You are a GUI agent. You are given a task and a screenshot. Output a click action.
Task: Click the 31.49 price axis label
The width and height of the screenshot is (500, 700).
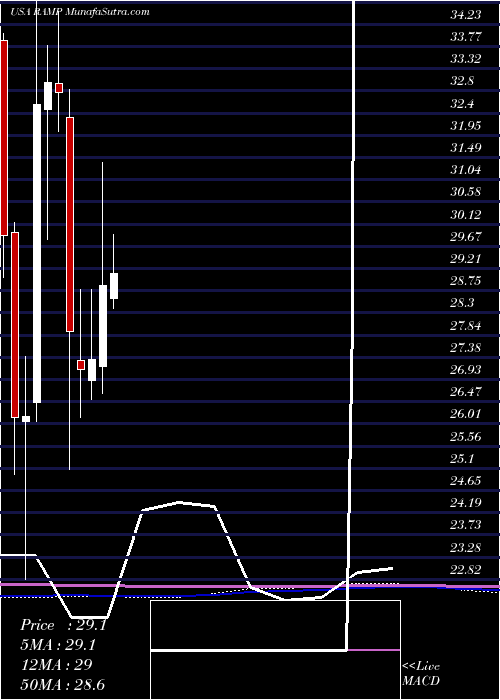466,148
